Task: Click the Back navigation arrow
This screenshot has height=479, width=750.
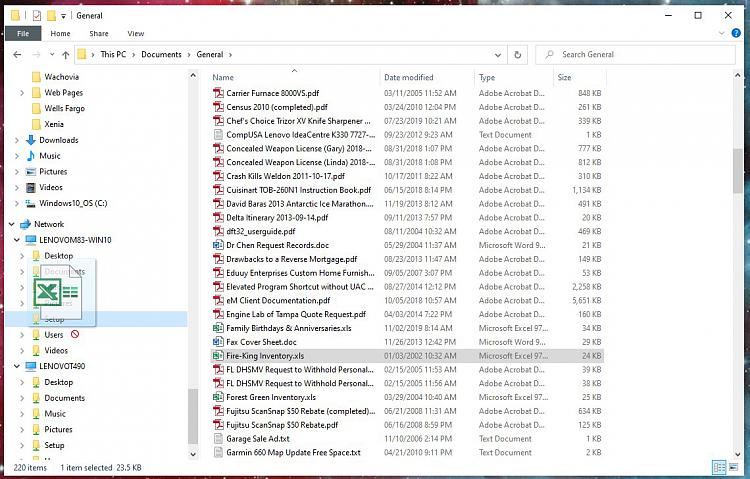Action: click(13, 55)
